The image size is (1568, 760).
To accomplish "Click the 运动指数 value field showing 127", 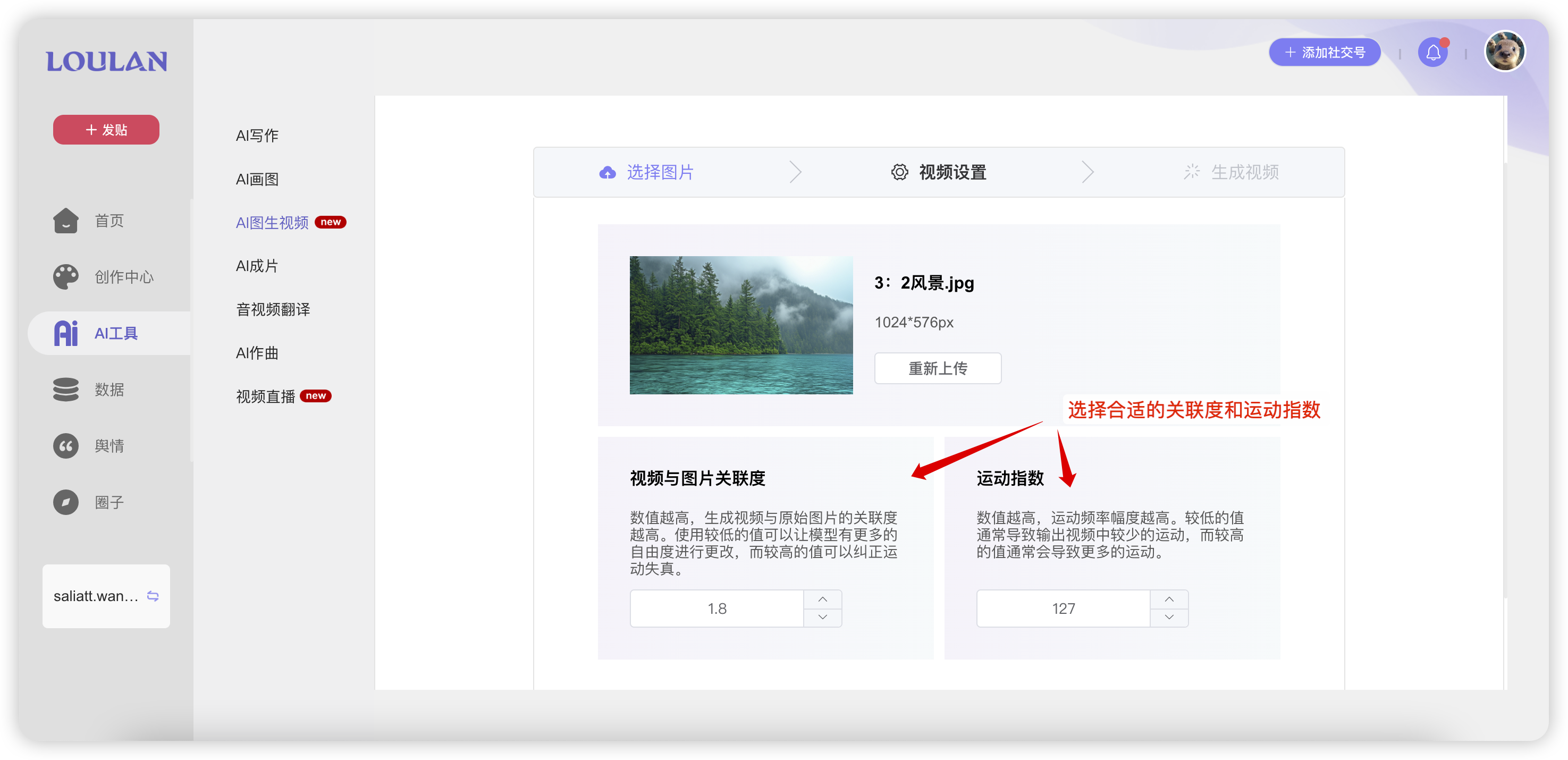I will [1064, 609].
